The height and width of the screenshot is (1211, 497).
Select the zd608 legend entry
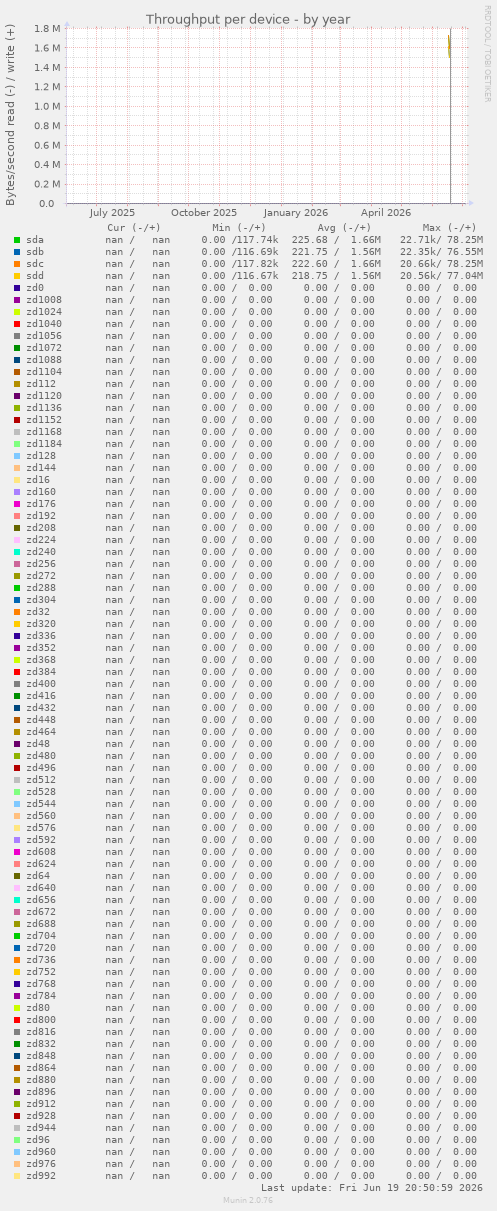click(41, 852)
